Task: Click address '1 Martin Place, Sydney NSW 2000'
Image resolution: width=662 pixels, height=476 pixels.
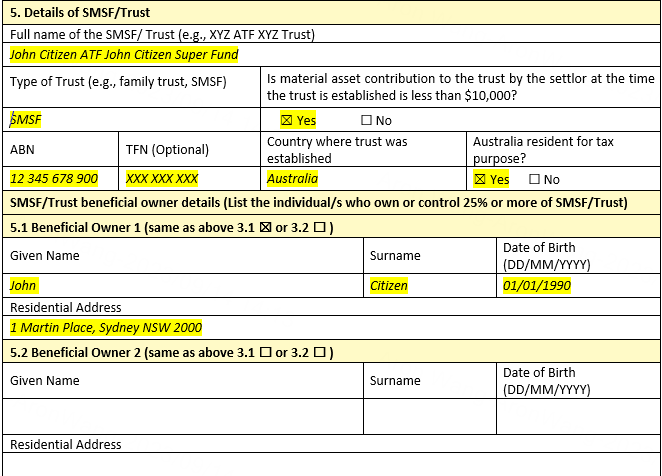Action: coord(106,328)
